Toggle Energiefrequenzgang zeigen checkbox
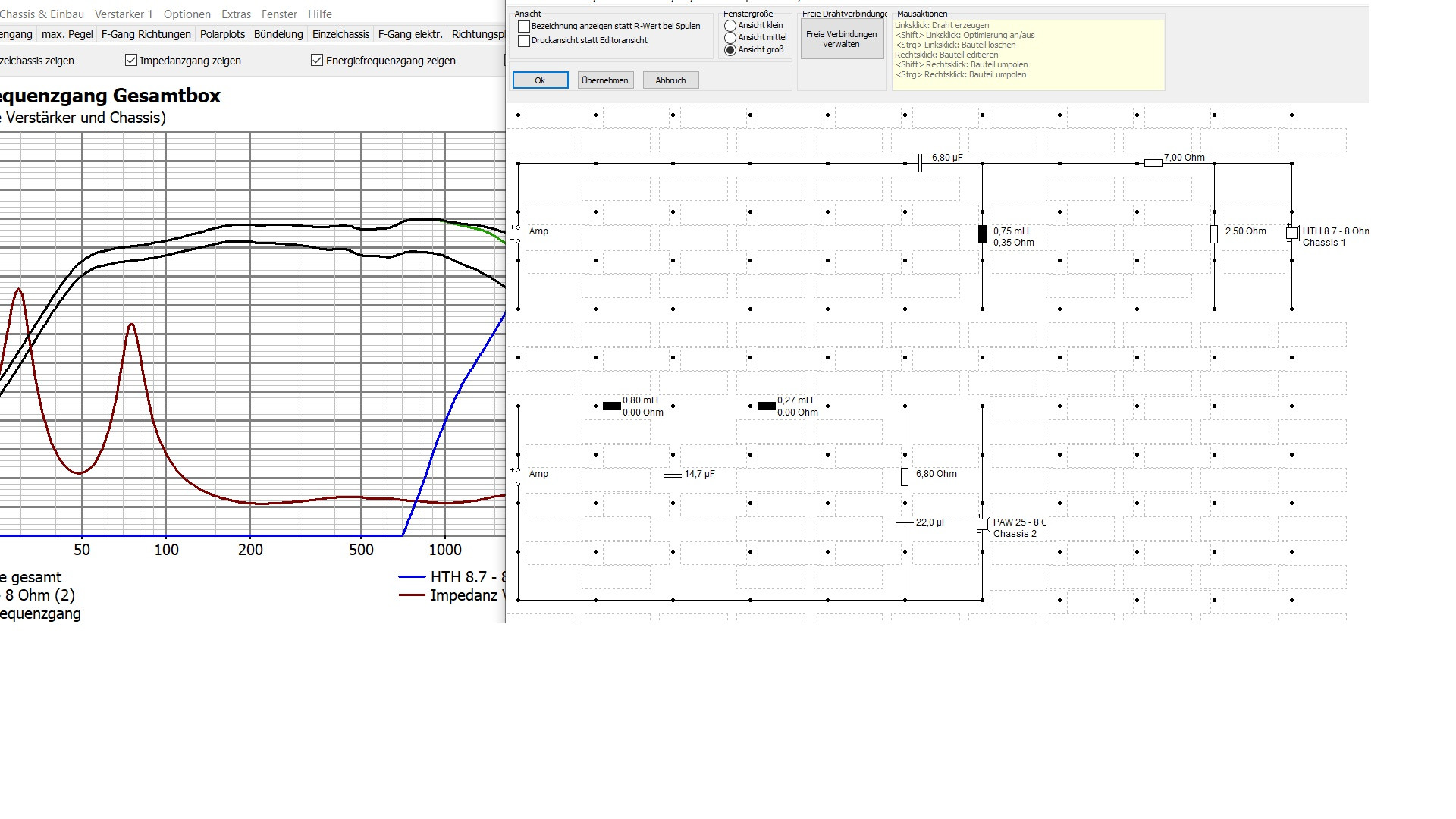1456x819 pixels. pyautogui.click(x=317, y=61)
